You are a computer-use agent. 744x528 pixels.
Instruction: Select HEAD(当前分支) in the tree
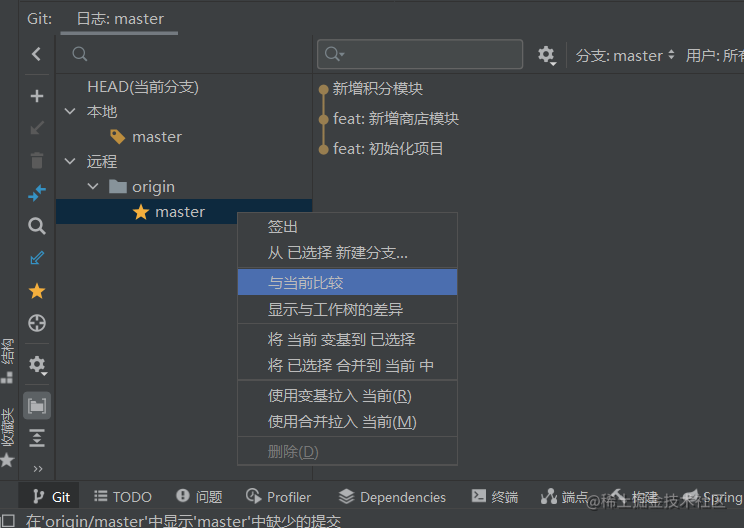click(143, 87)
